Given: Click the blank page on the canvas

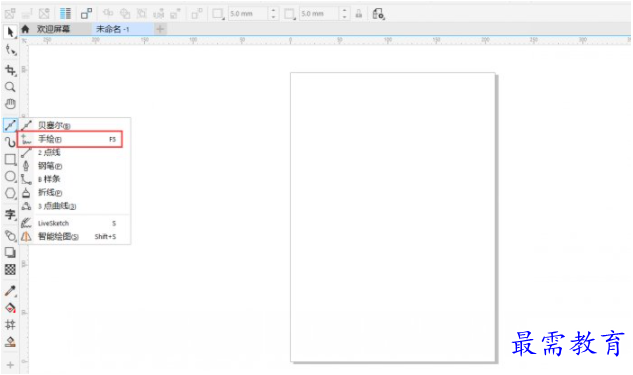Looking at the screenshot, I should [393, 217].
